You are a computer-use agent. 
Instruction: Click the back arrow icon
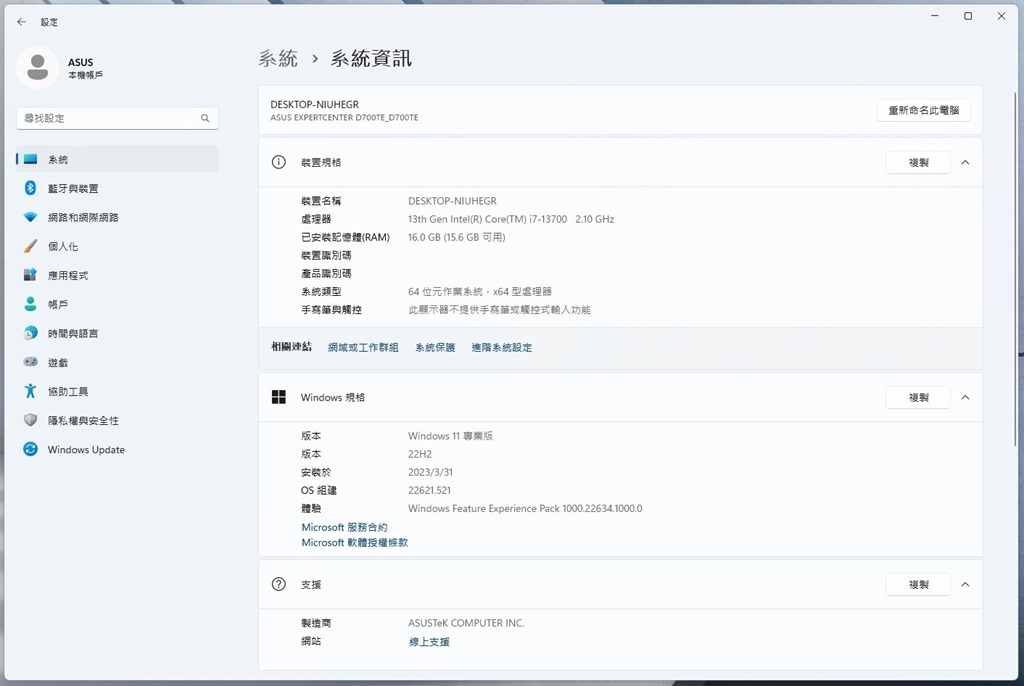[x=22, y=21]
